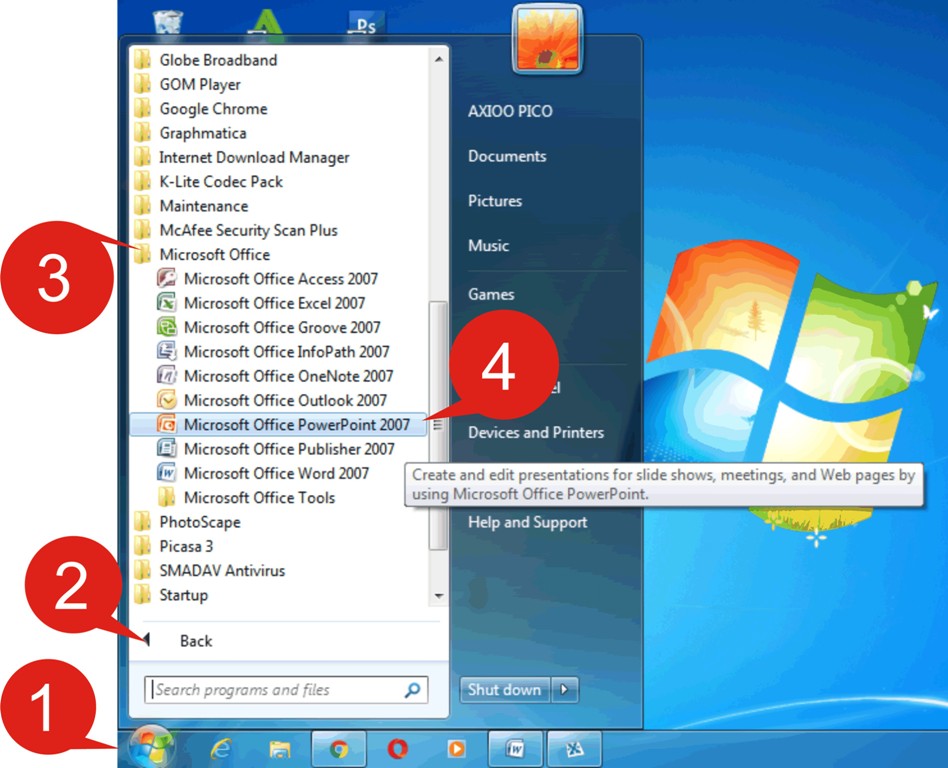Launch Microsoft Office Publisher 2007
This screenshot has height=768, width=948.
tap(276, 449)
